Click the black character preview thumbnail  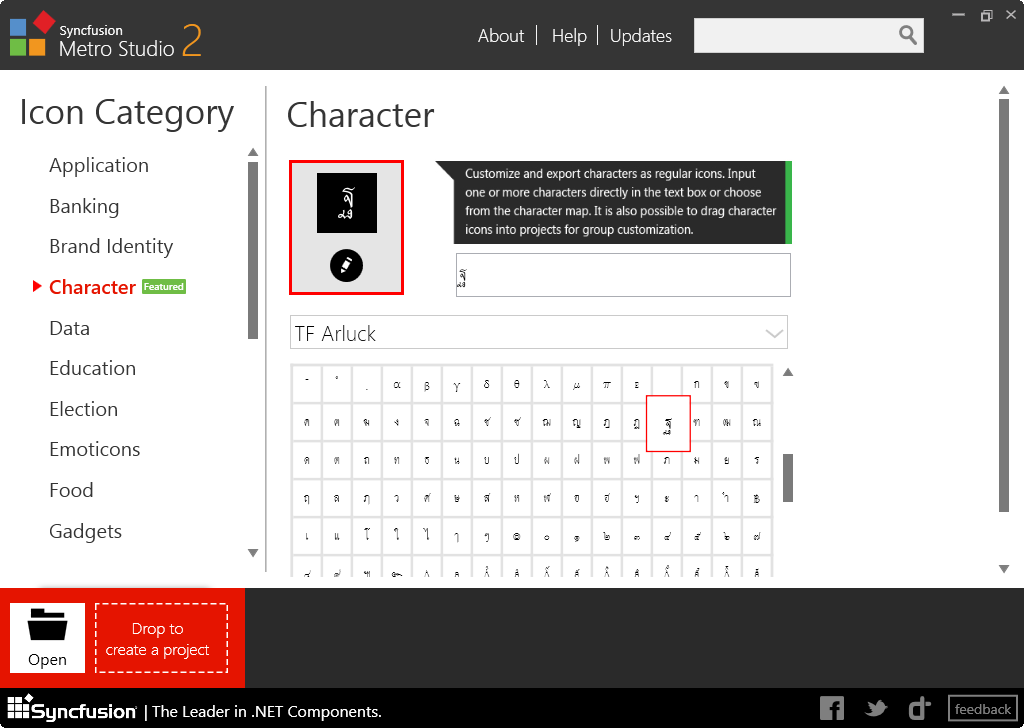click(347, 203)
